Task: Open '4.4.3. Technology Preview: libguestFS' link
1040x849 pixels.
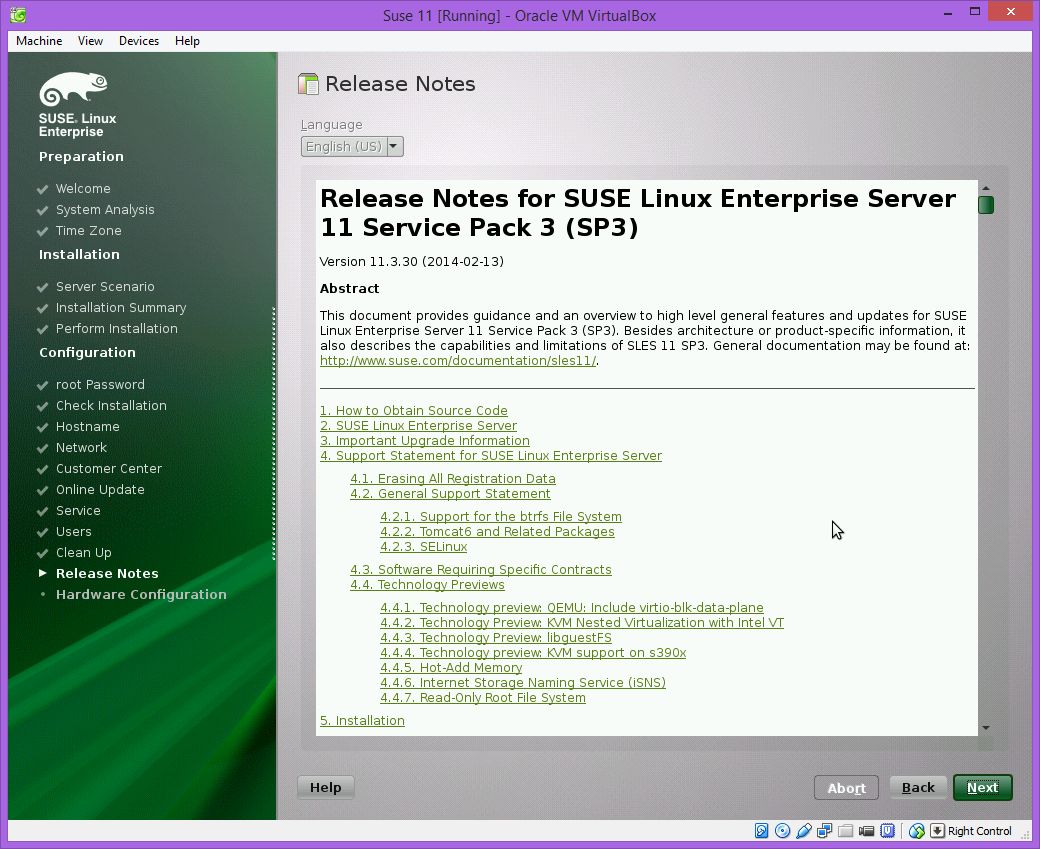Action: point(496,638)
